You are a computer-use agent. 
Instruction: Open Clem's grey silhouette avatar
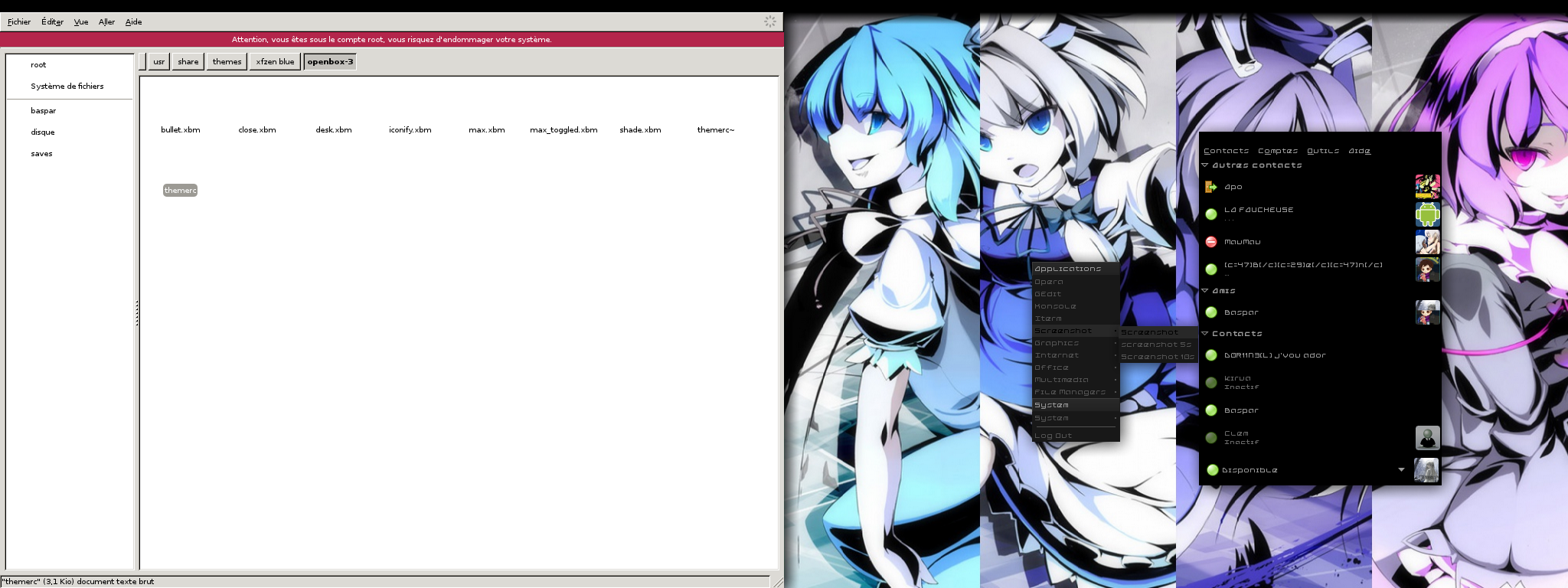(1427, 438)
